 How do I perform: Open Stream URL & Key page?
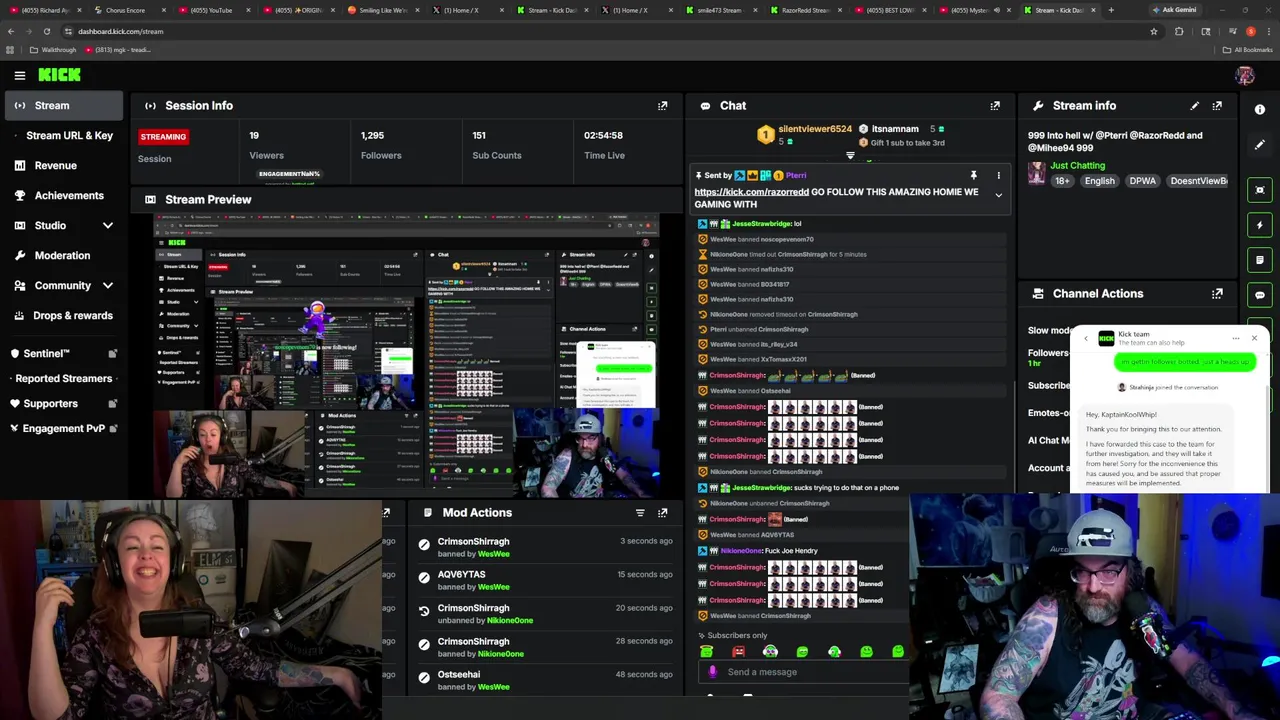62,135
